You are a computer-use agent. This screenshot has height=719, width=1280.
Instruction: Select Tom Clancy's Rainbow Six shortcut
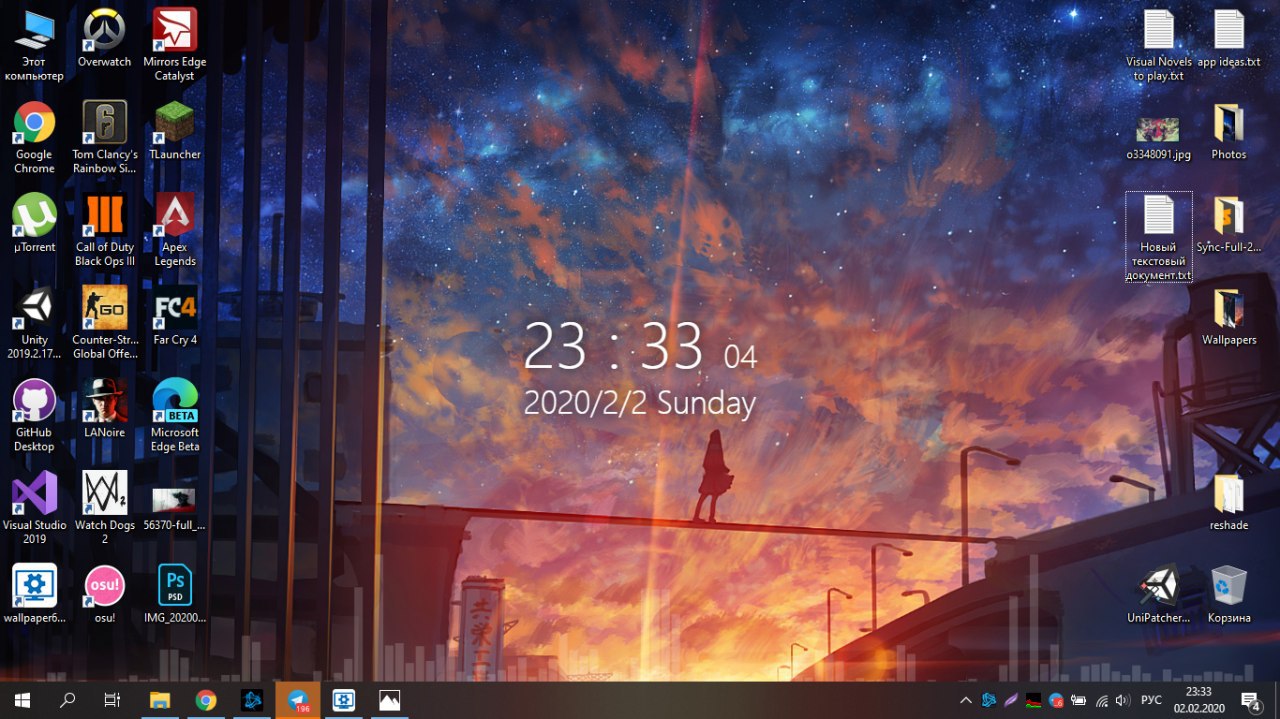point(104,138)
